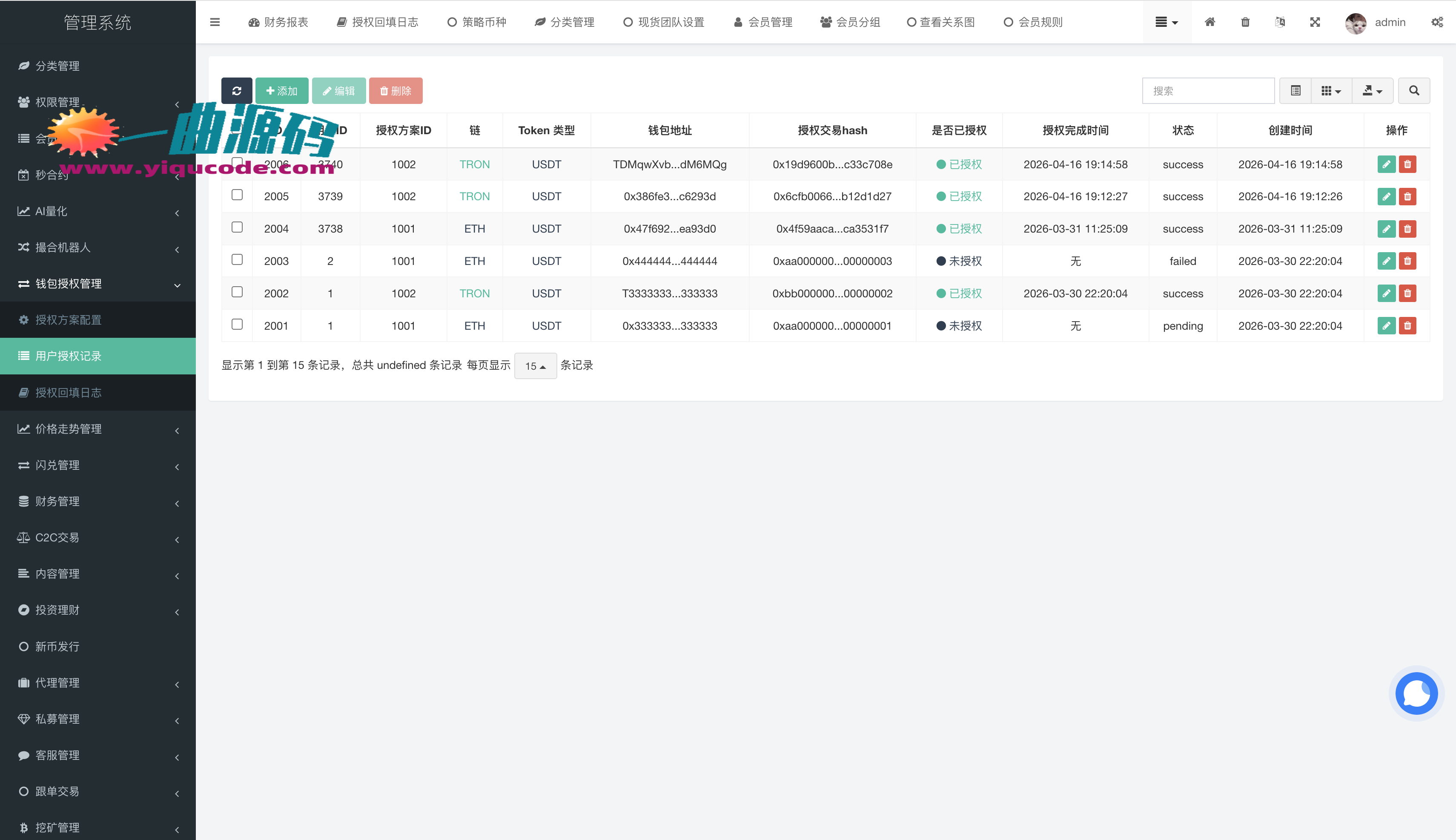
Task: Click the refresh table icon button
Action: pos(236,91)
